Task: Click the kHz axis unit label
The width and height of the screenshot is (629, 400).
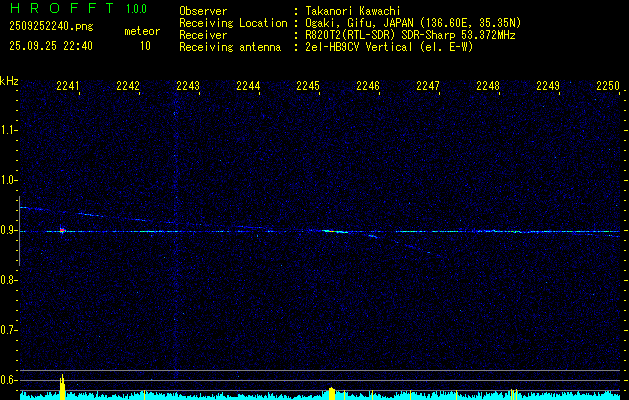Action: point(10,81)
